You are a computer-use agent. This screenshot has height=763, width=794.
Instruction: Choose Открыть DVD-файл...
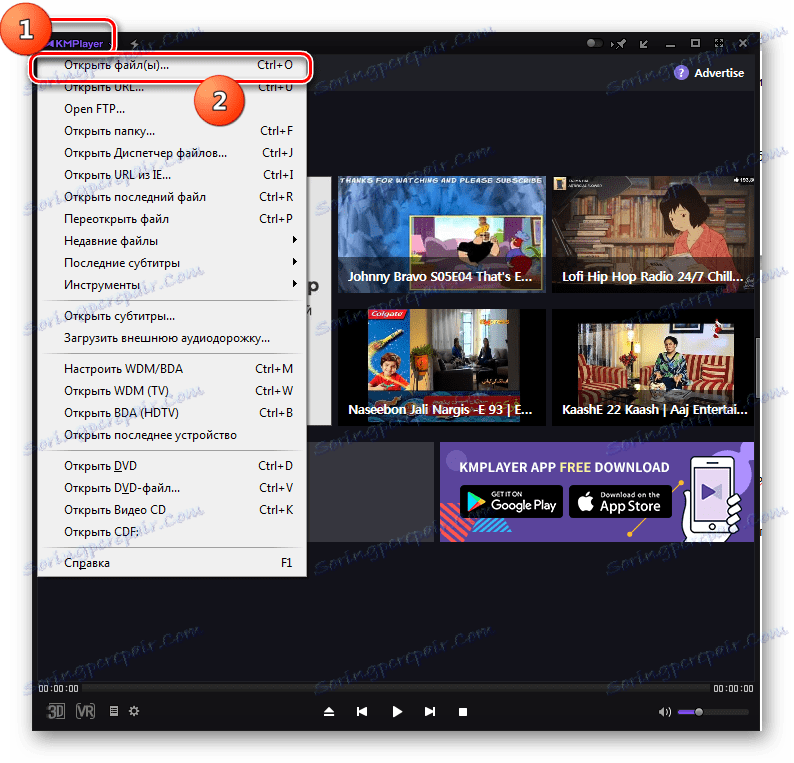(172, 488)
